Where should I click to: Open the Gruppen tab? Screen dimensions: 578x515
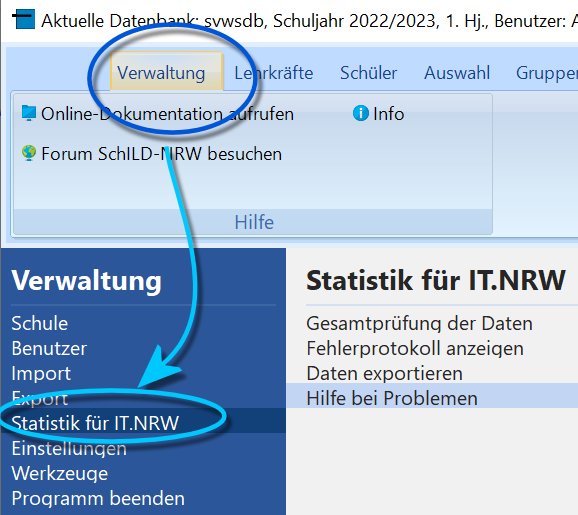coord(547,73)
